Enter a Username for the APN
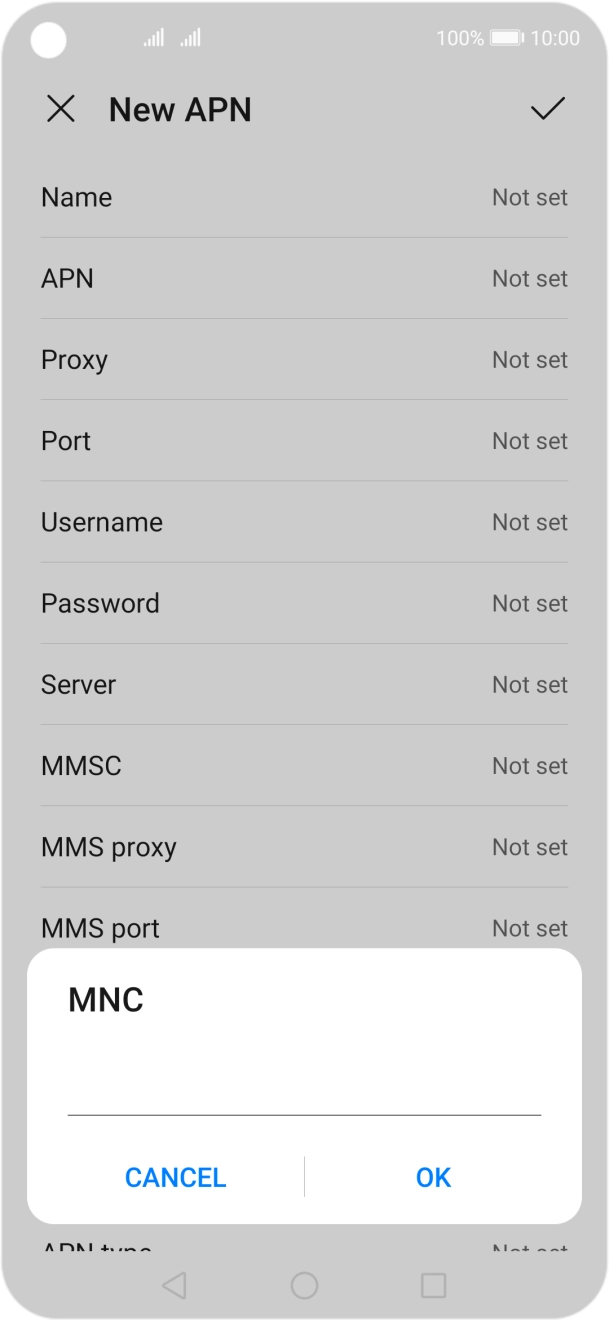Image resolution: width=609 pixels, height=1320 pixels. coord(304,521)
